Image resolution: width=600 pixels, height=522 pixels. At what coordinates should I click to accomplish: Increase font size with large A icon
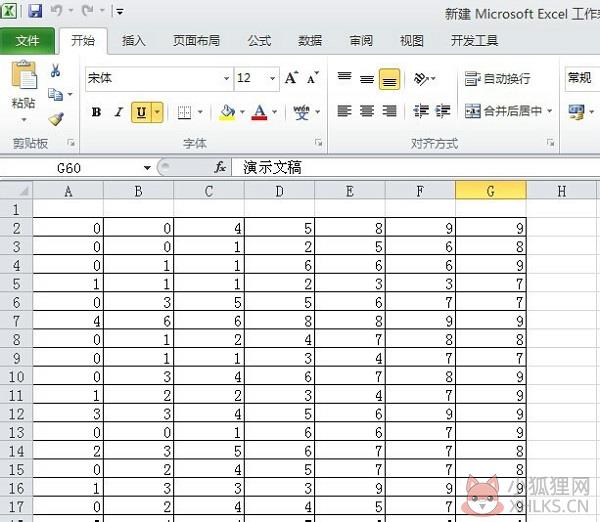pos(292,78)
